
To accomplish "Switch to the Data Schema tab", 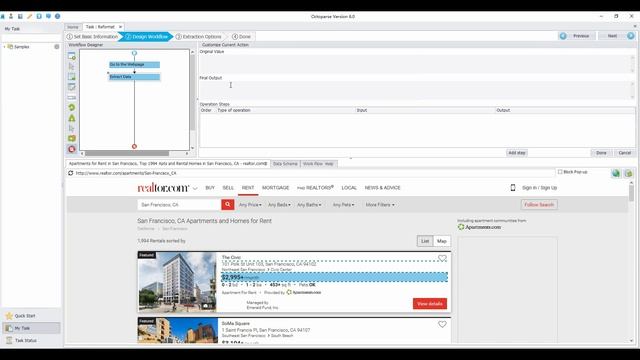I will (285, 164).
